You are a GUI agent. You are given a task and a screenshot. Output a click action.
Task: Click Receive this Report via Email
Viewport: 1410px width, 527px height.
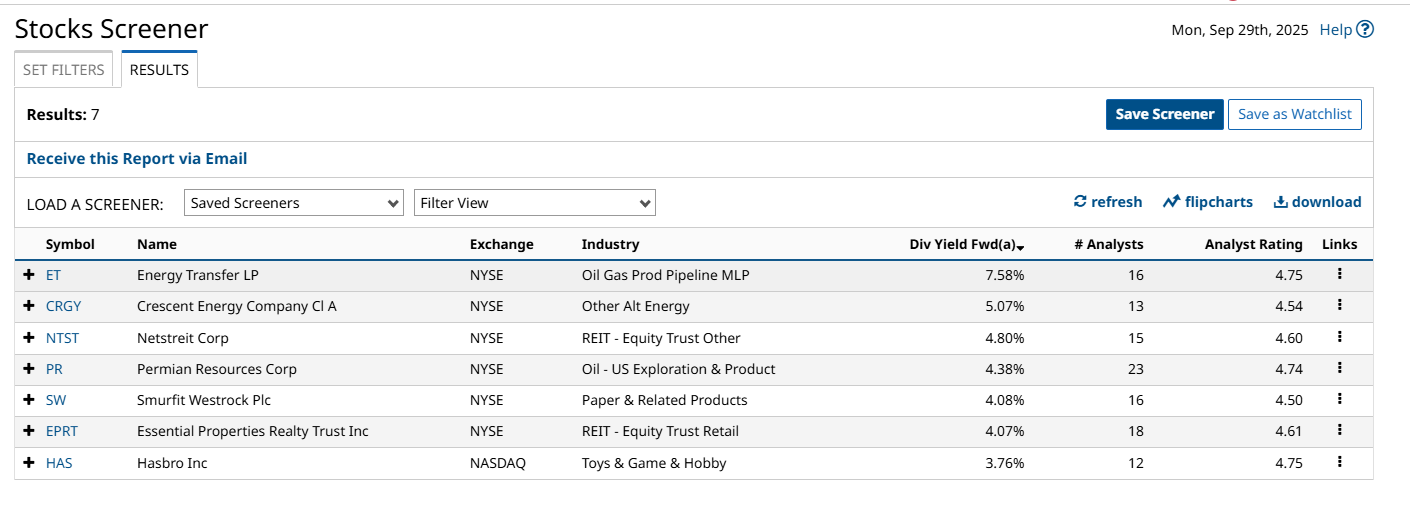pyautogui.click(x=137, y=158)
